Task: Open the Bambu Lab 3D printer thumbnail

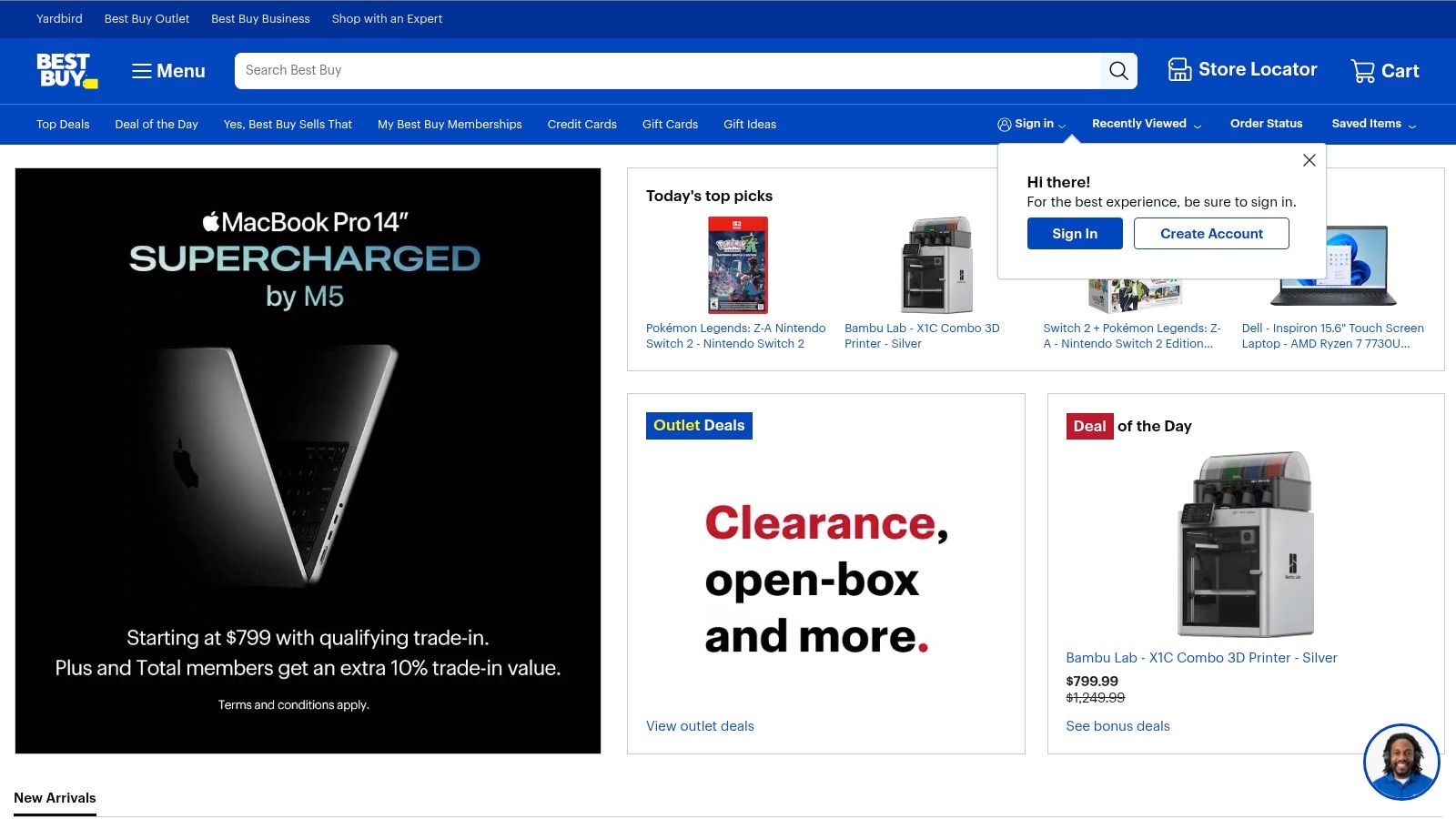Action: coord(937,265)
